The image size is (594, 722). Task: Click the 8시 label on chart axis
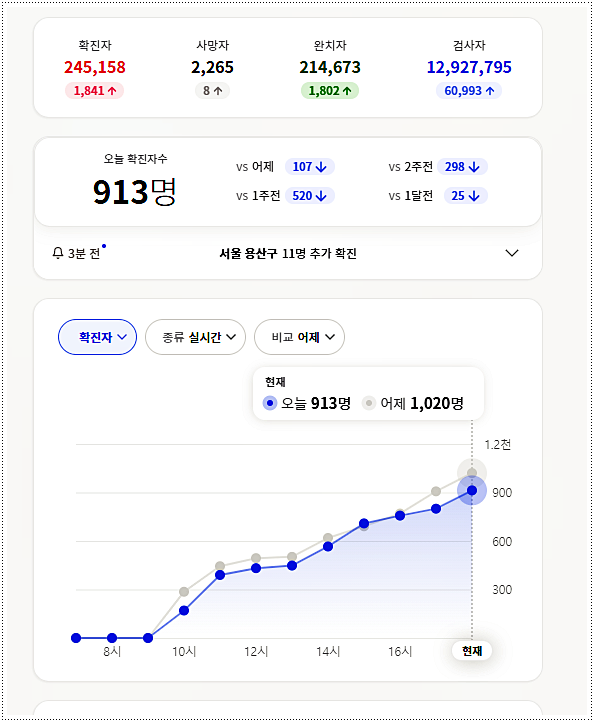pyautogui.click(x=112, y=651)
